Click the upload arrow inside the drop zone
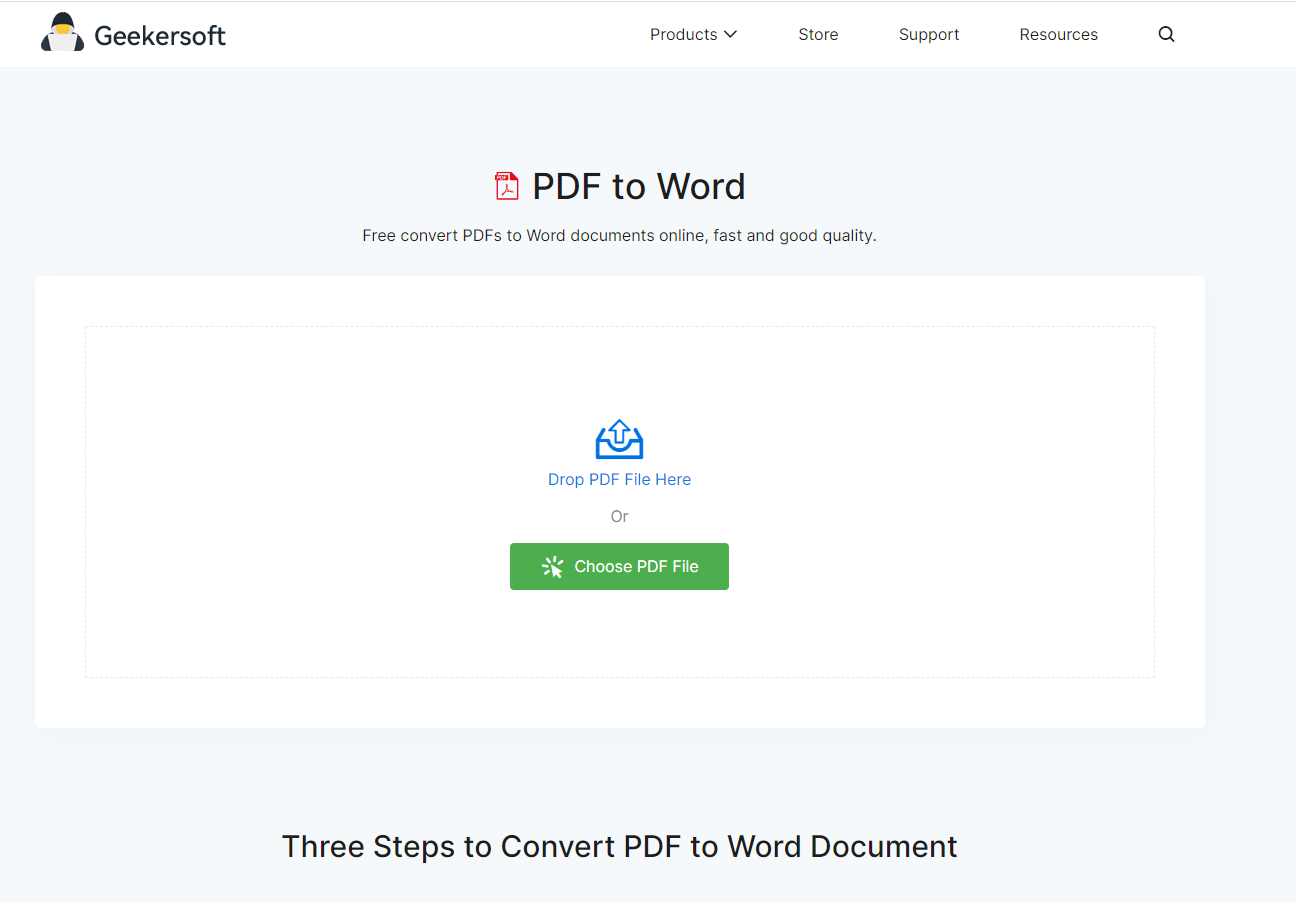The height and width of the screenshot is (902, 1296). click(619, 432)
